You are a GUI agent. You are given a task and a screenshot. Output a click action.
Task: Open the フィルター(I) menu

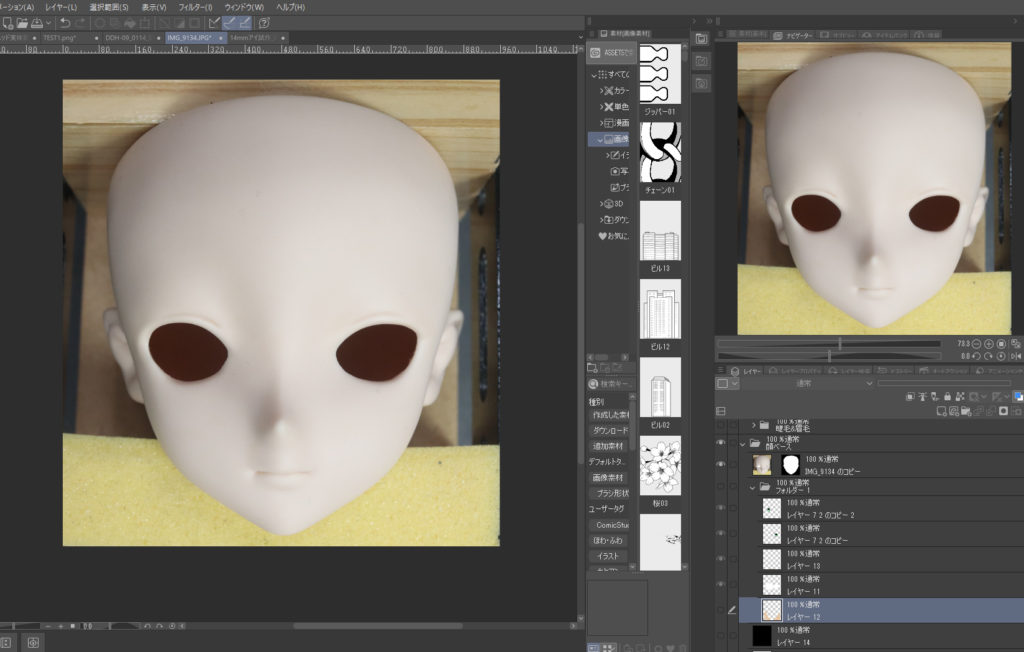click(195, 6)
